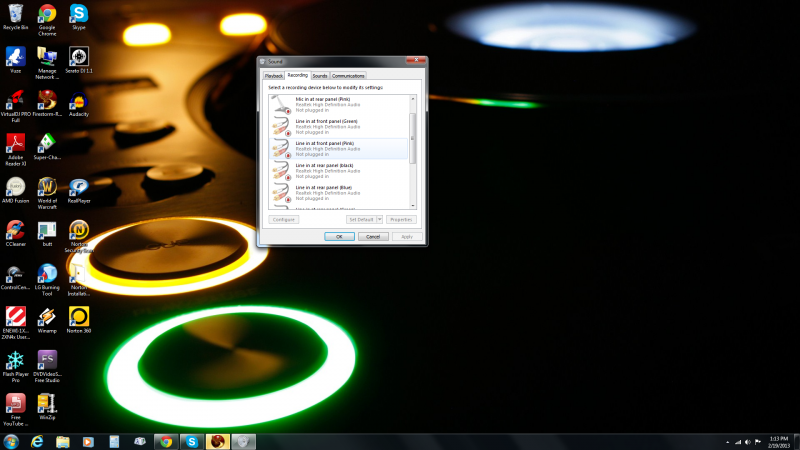The image size is (800, 450).
Task: Open the Skype desktop shortcut
Action: coord(78,14)
